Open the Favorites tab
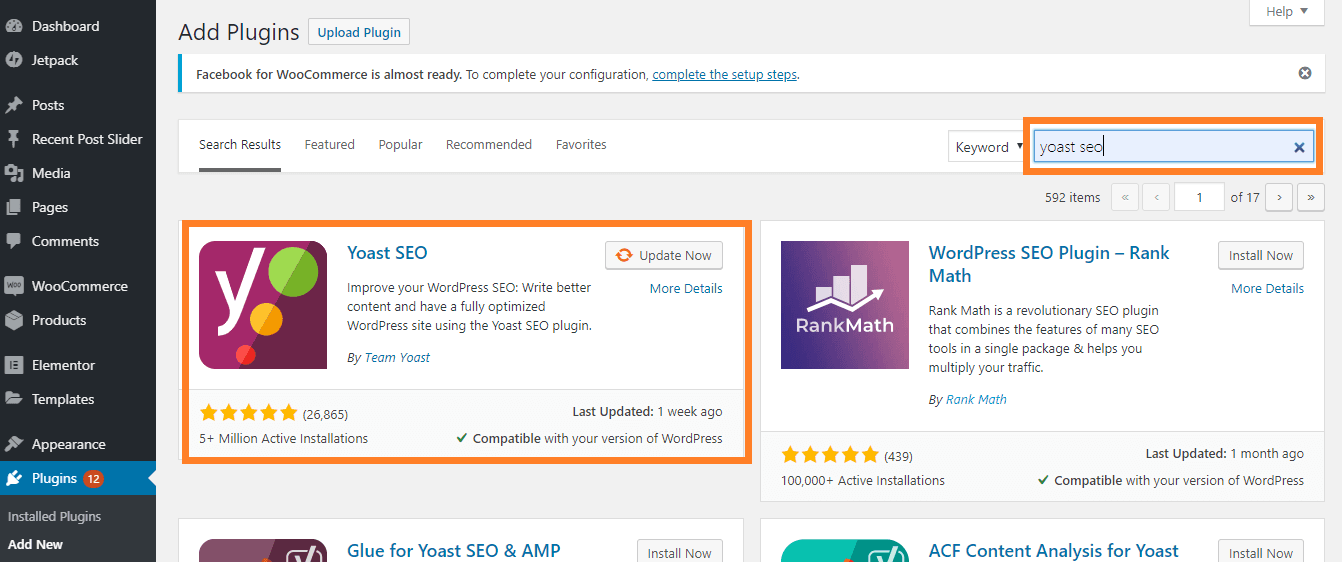1342x562 pixels. [x=581, y=144]
